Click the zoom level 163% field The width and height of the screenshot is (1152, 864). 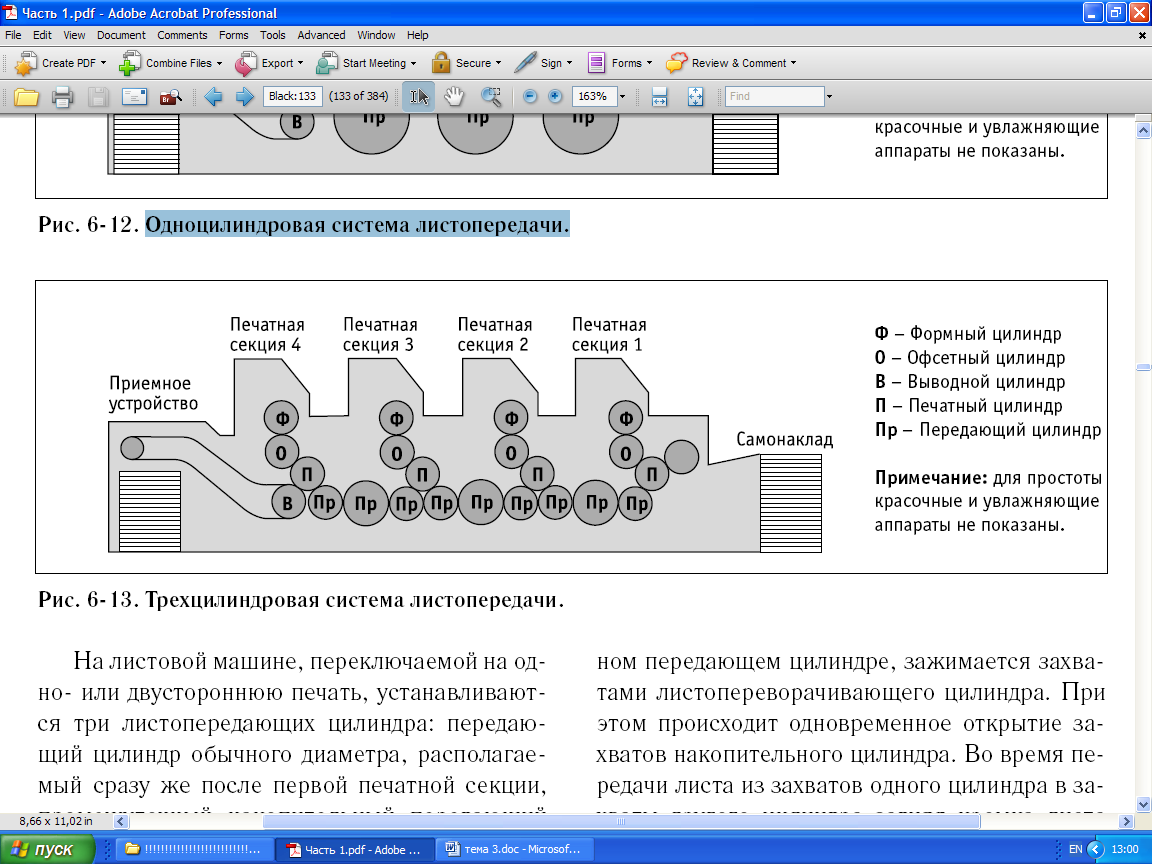pos(594,96)
